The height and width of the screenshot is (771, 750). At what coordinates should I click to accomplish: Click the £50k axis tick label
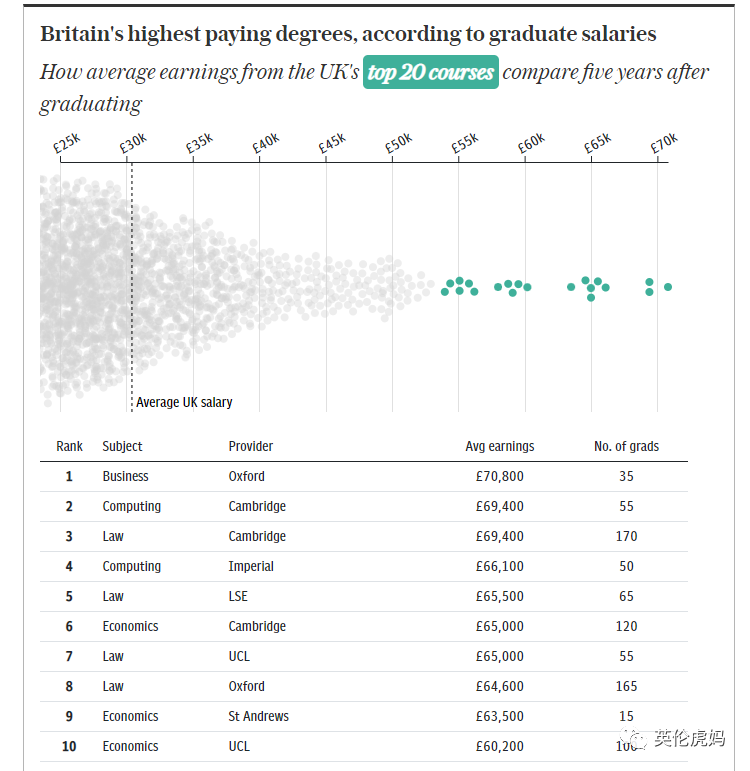tap(399, 145)
